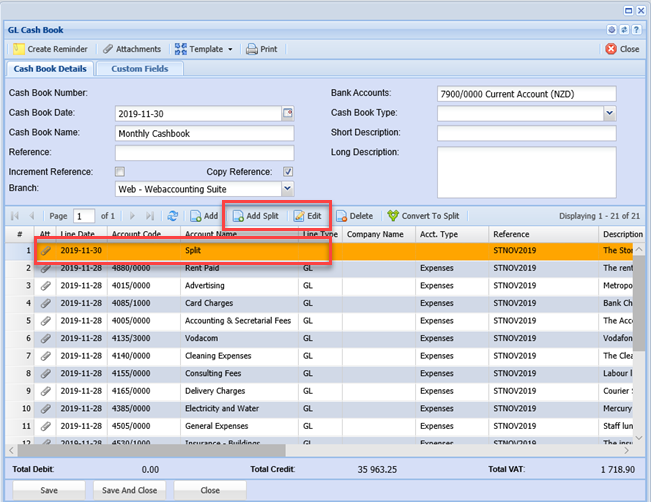Image resolution: width=651 pixels, height=502 pixels.
Task: Open the Cash Book Type dropdown
Action: [609, 113]
